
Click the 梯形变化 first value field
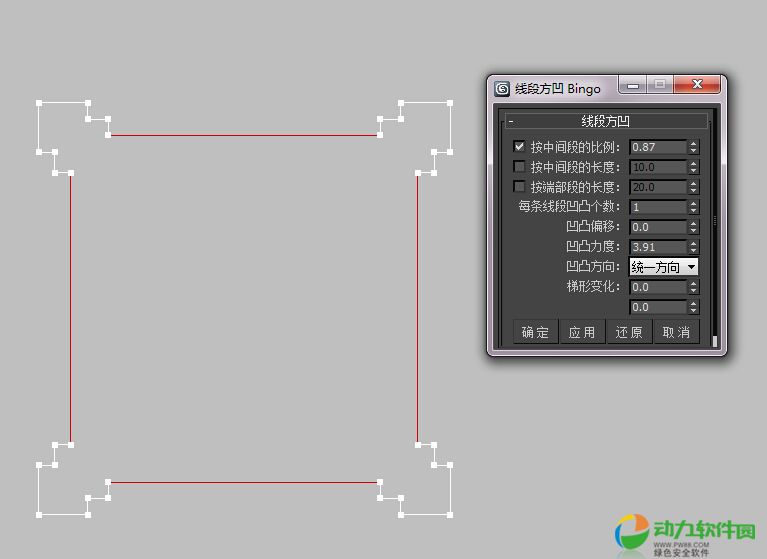657,287
